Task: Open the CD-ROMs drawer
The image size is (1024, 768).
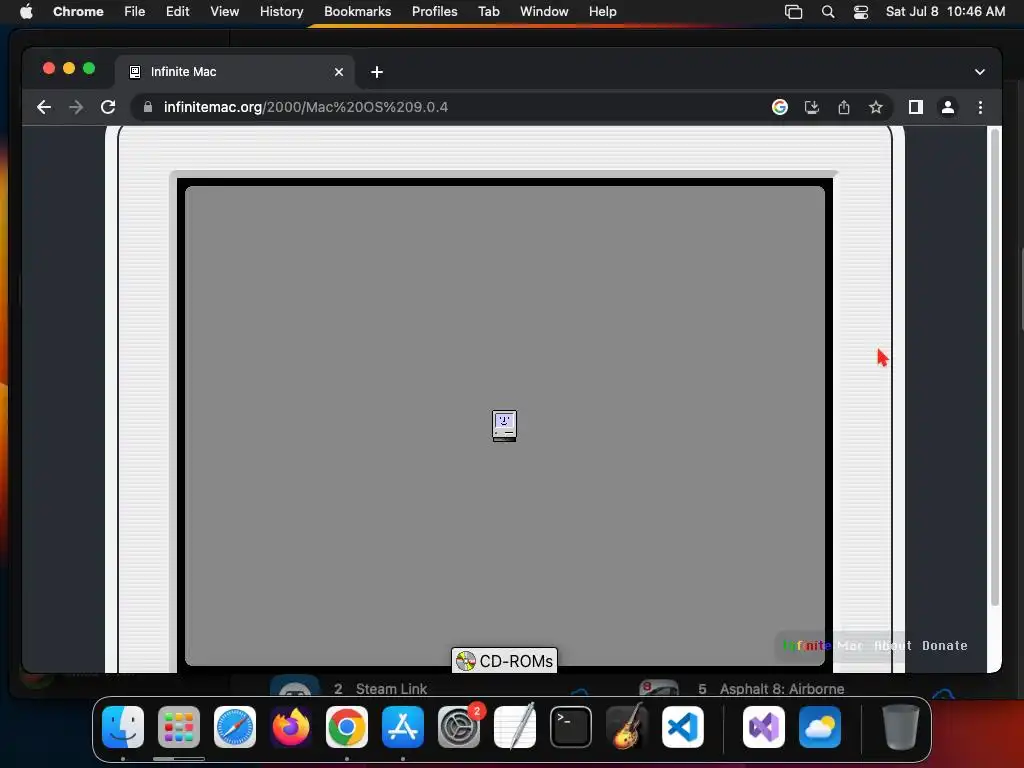Action: 504,661
